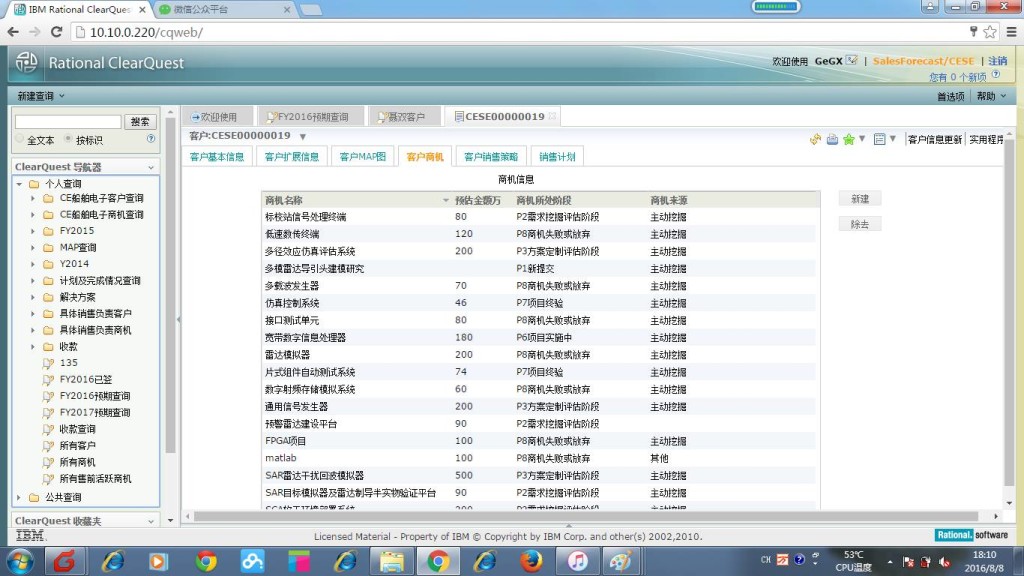Switch to the 销售计划 tab
The image size is (1024, 576).
[557, 157]
